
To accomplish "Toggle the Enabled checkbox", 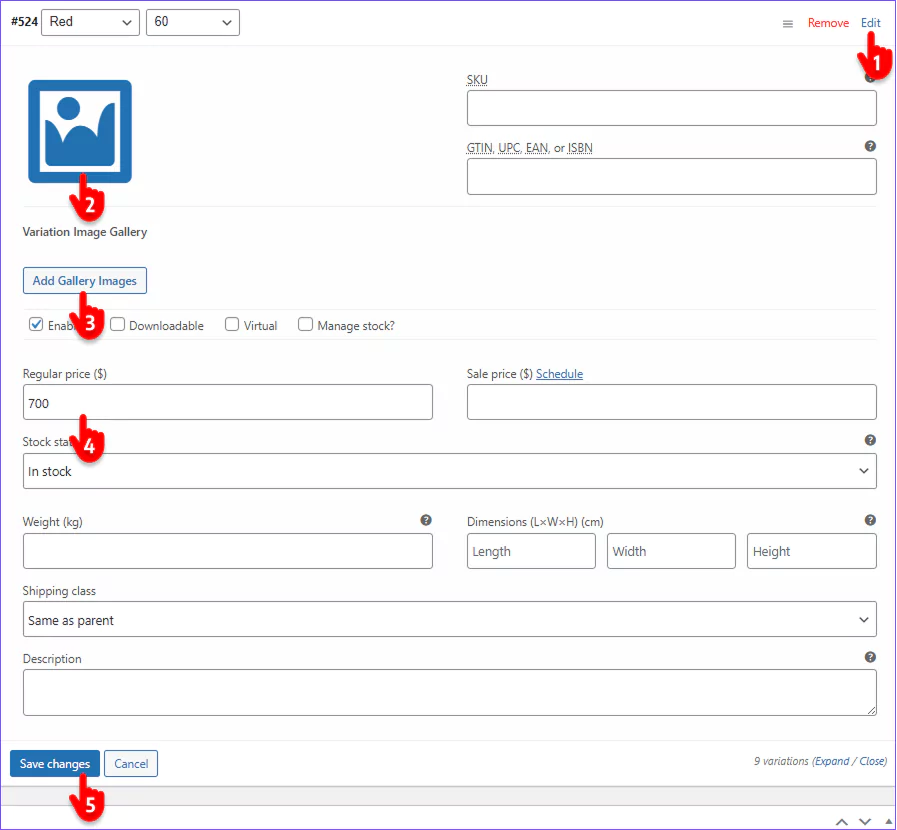I will [36, 324].
